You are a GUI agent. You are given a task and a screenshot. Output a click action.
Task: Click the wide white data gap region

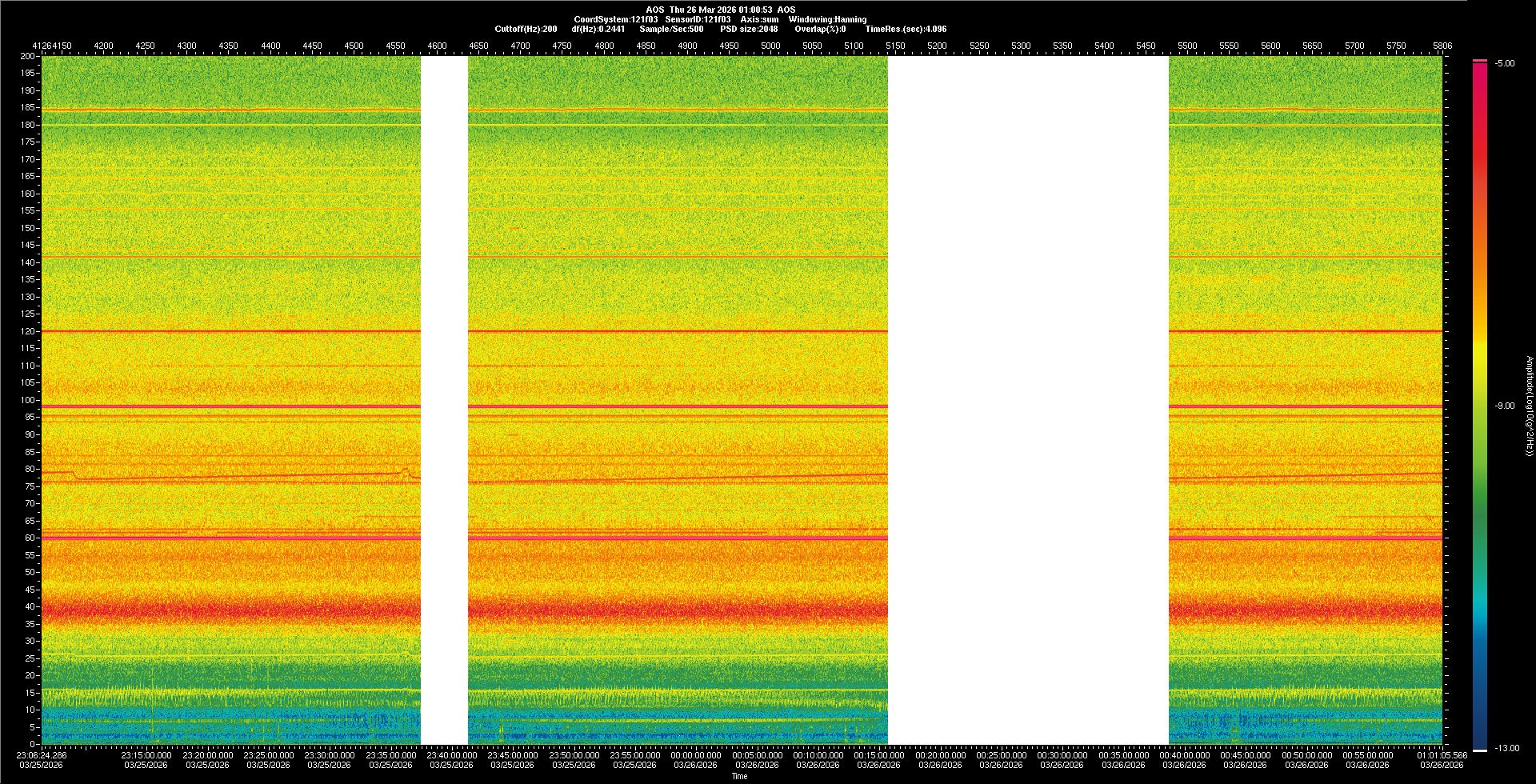(x=1028, y=400)
